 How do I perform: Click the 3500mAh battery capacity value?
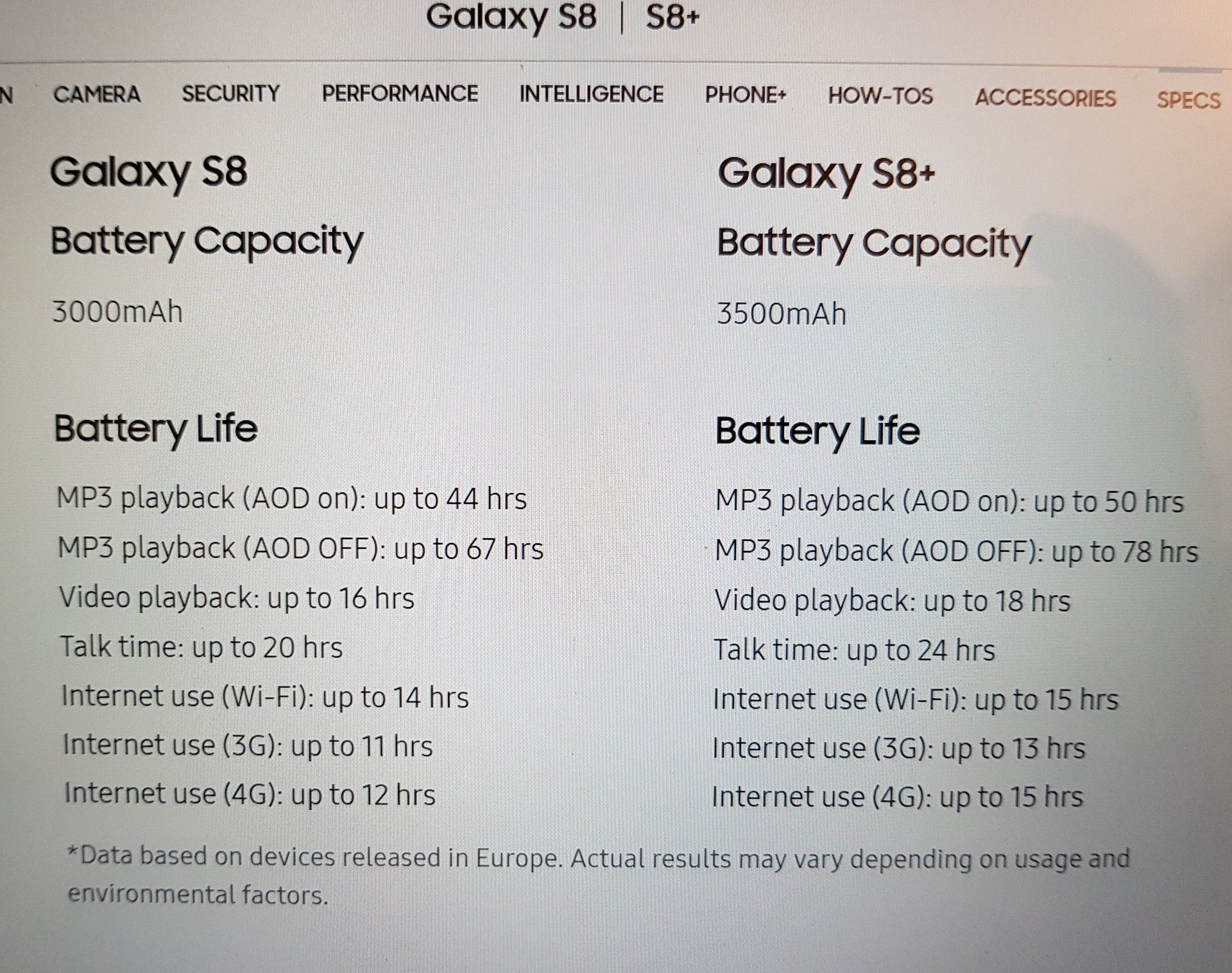(782, 314)
